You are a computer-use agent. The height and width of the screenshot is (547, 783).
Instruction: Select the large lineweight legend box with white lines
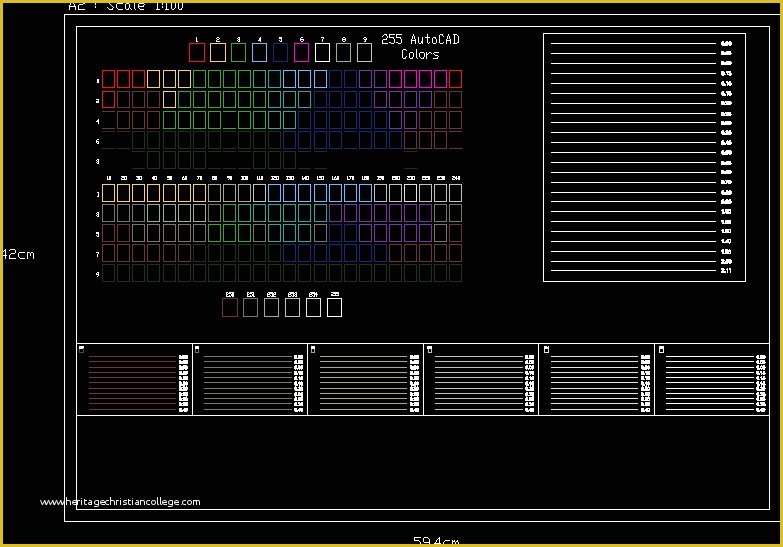pyautogui.click(x=644, y=157)
